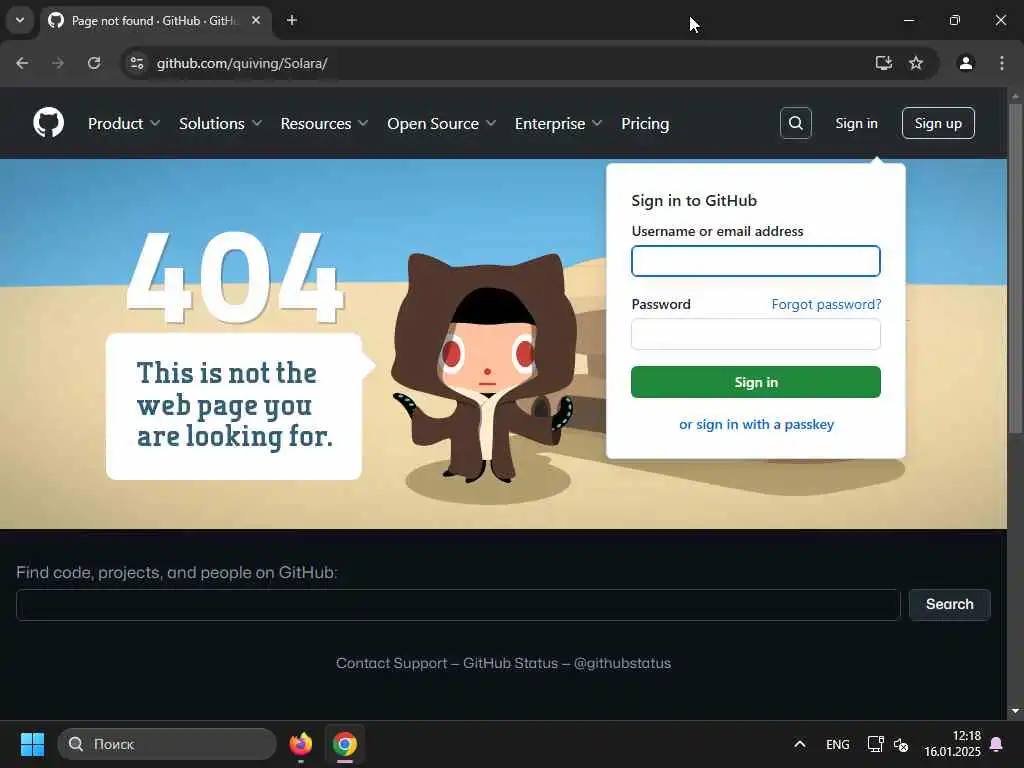Viewport: 1024px width, 768px height.
Task: Expand the Solutions menu
Action: [220, 123]
